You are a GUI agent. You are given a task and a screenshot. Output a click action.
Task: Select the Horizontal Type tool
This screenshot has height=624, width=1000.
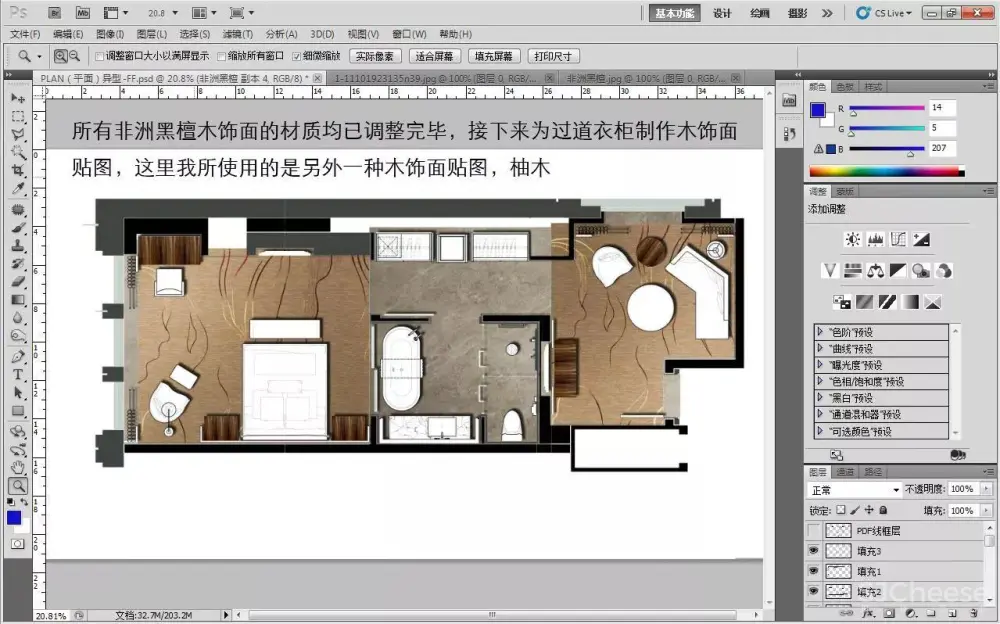click(x=18, y=375)
